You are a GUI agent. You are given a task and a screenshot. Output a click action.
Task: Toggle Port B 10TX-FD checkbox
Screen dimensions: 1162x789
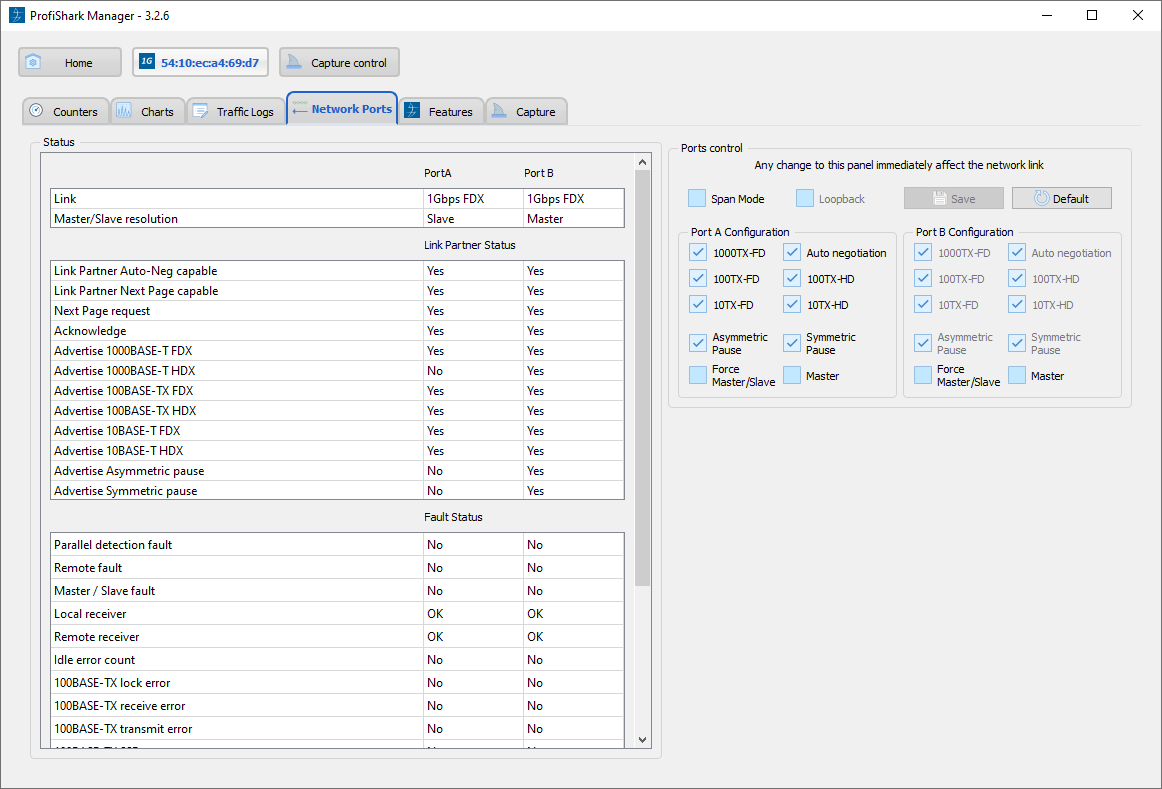[x=923, y=304]
